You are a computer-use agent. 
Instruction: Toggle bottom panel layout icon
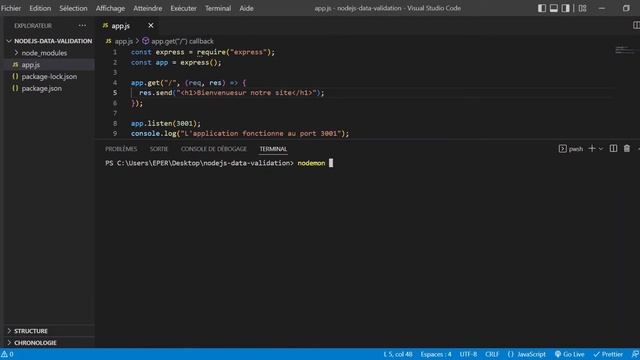[x=553, y=8]
